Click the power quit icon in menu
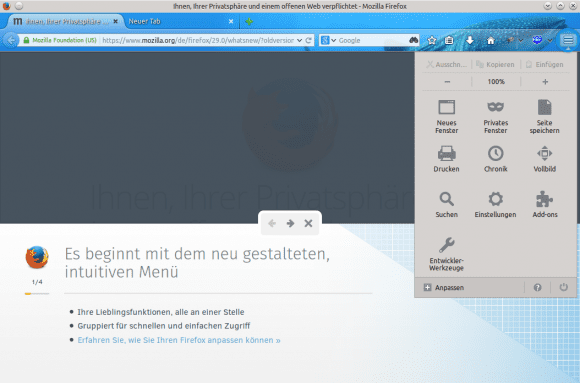Image resolution: width=580 pixels, height=383 pixels. pos(563,287)
